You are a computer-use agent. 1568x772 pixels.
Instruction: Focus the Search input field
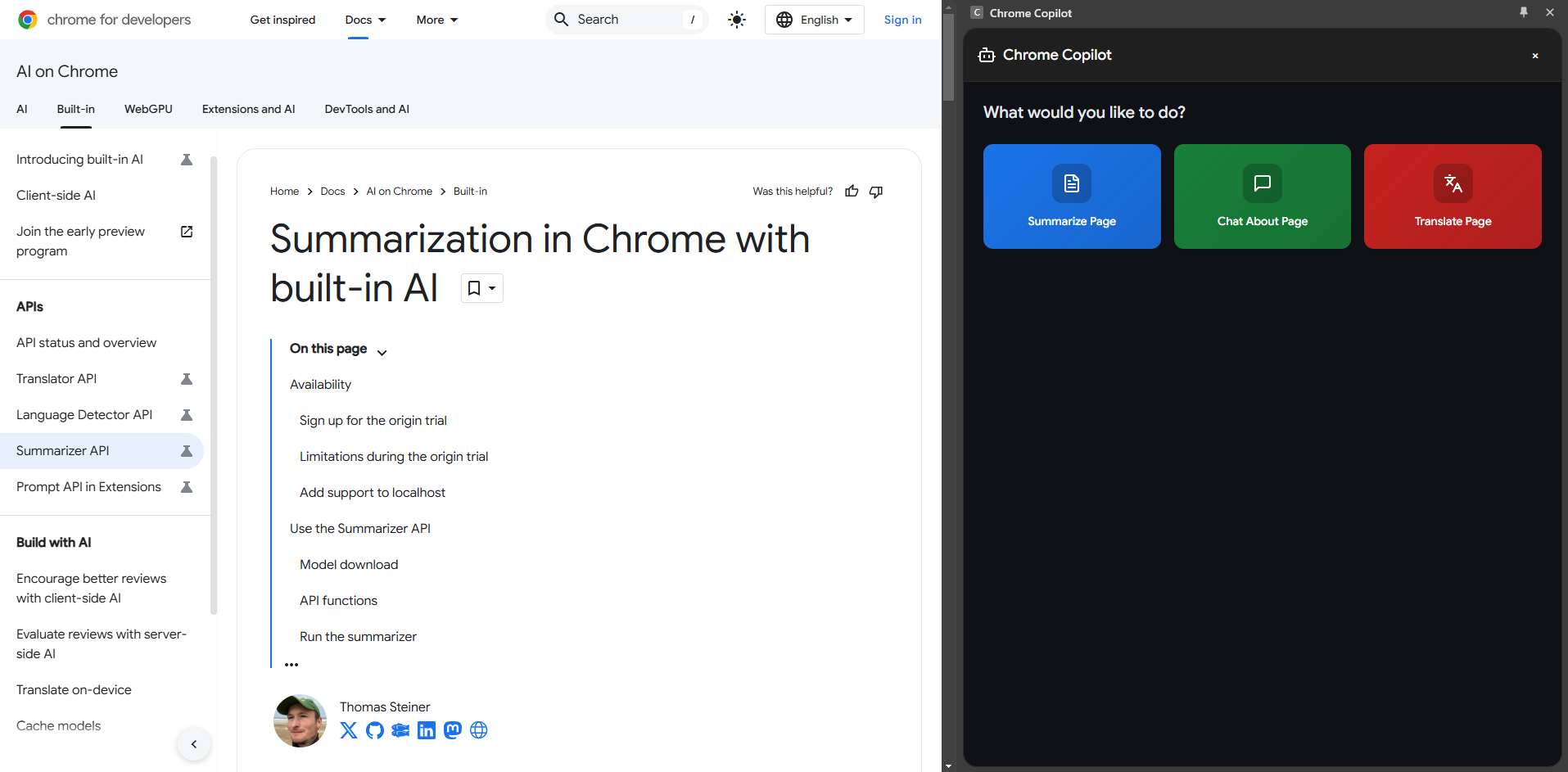tap(627, 20)
